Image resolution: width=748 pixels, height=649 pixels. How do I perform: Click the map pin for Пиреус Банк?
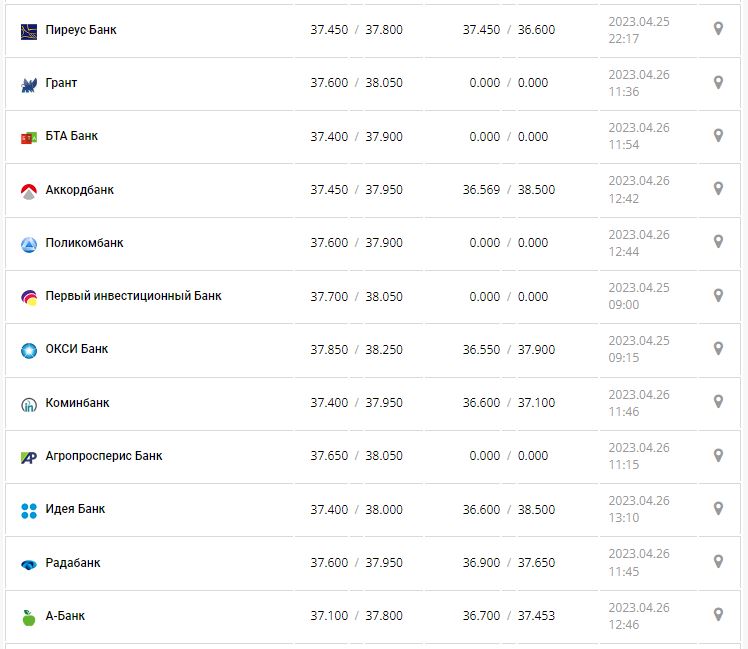(718, 29)
